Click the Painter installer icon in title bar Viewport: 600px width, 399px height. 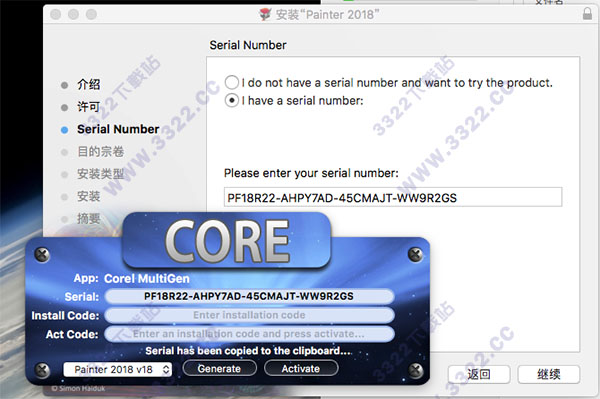265,15
